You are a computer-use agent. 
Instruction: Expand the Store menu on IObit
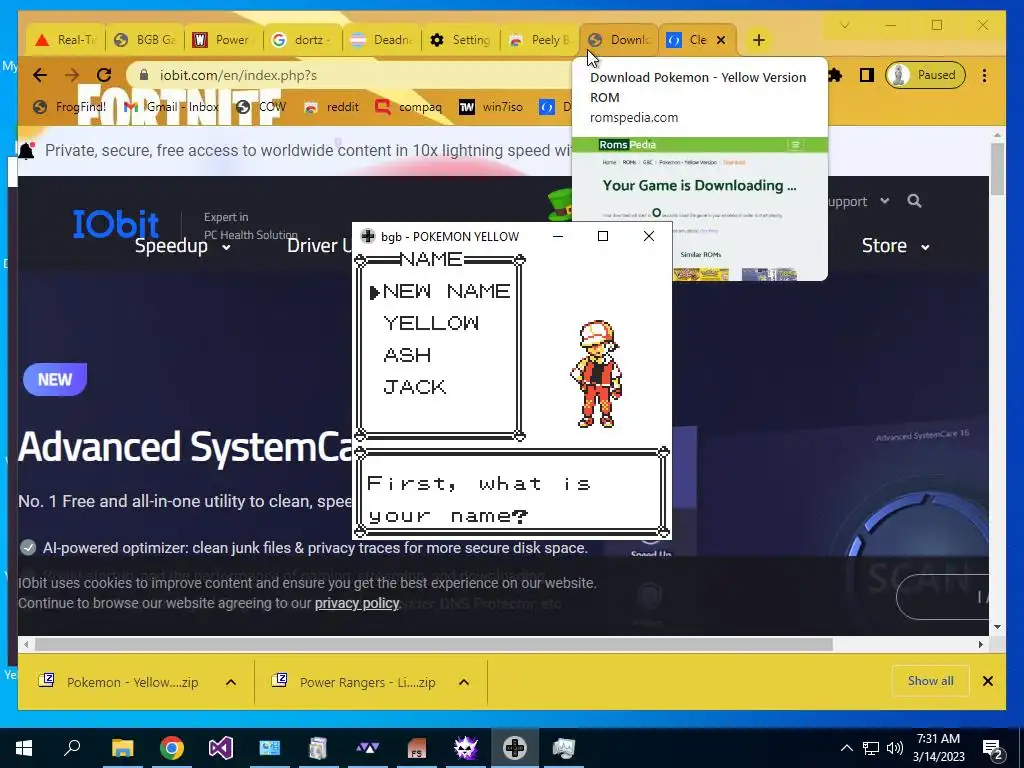coord(895,246)
